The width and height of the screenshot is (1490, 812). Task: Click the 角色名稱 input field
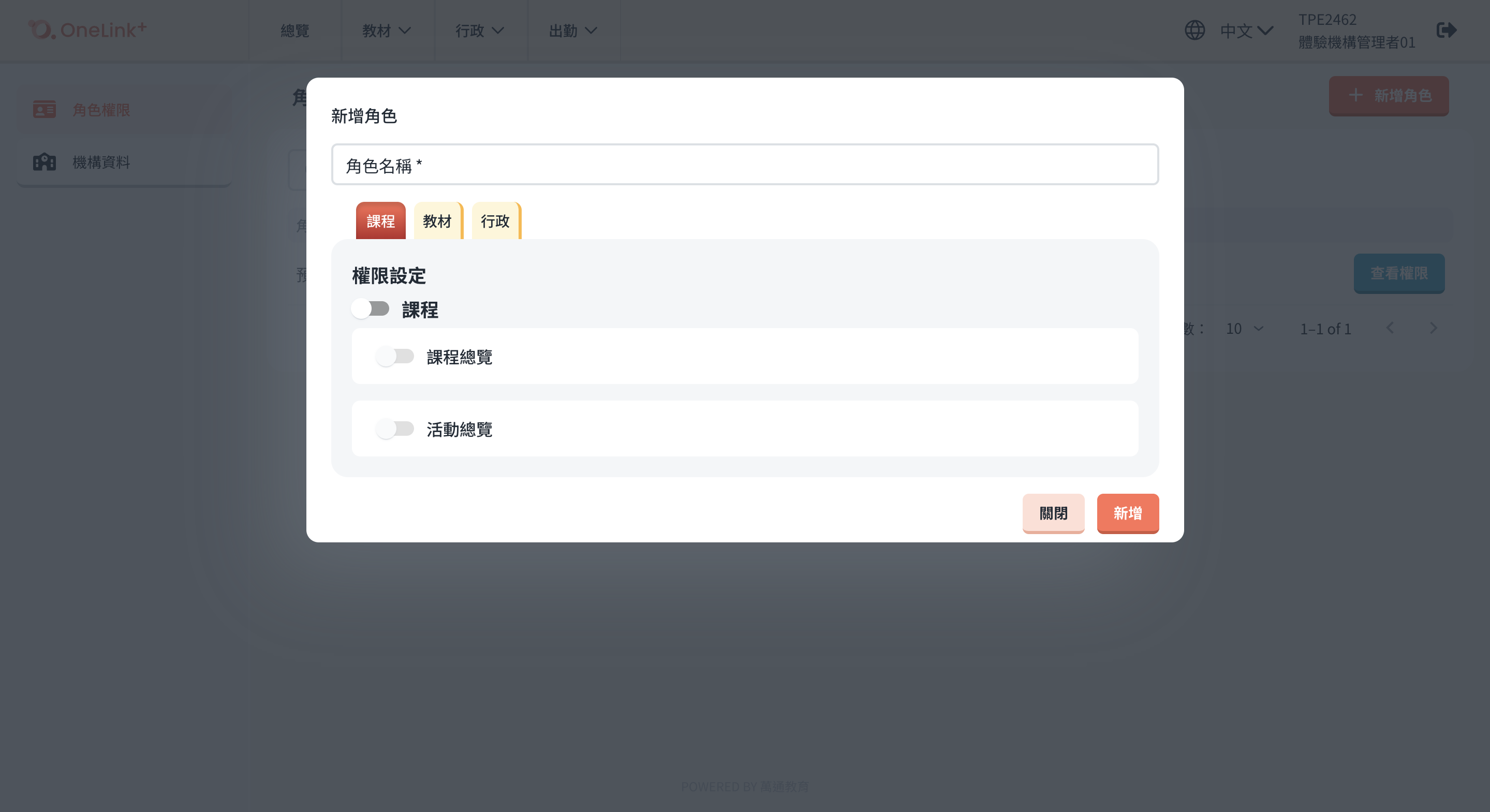[744, 165]
